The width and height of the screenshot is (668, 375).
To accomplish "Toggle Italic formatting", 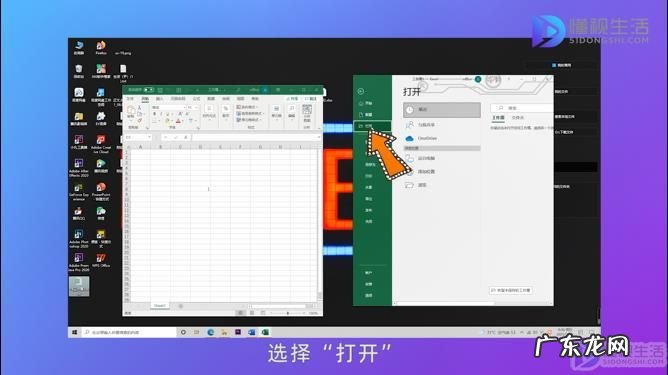I will [x=161, y=114].
